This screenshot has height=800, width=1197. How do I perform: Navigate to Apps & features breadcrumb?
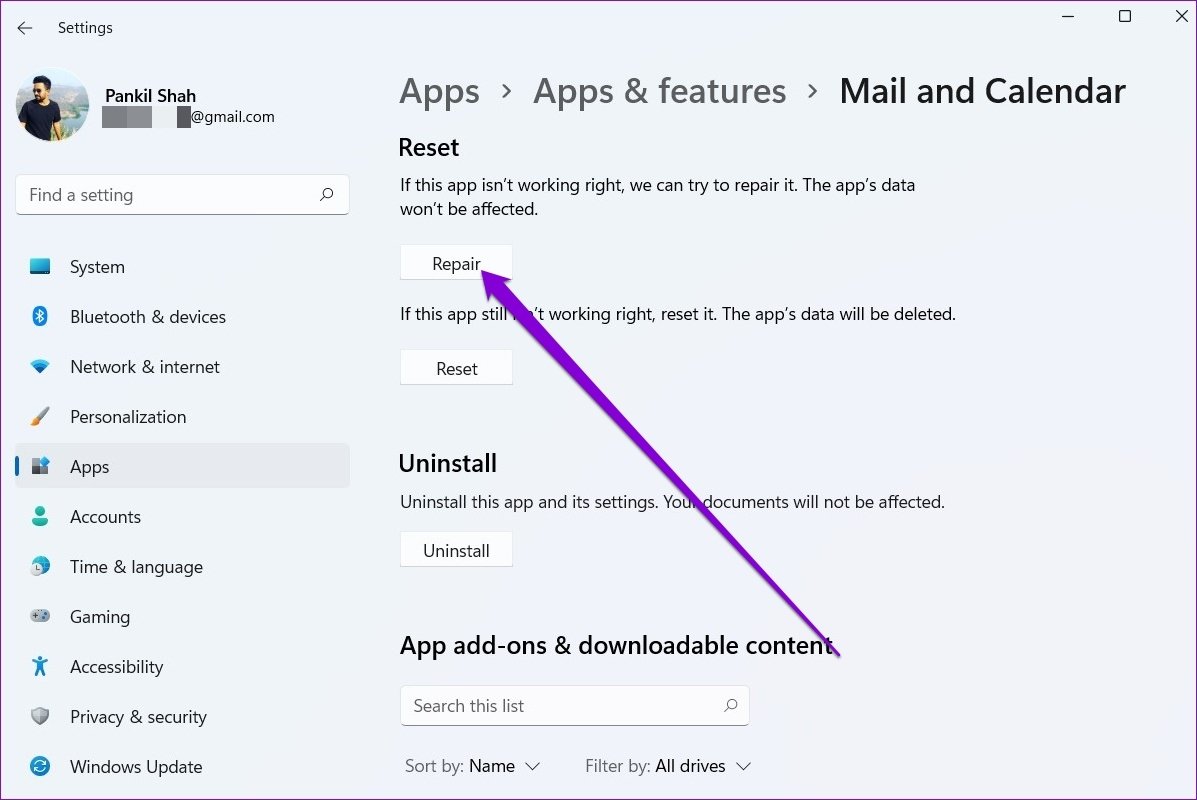(x=660, y=91)
